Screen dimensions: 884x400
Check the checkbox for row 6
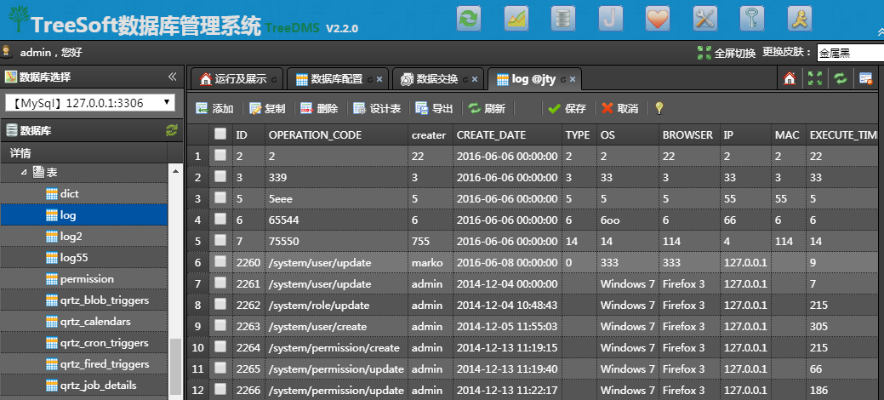pos(219,263)
